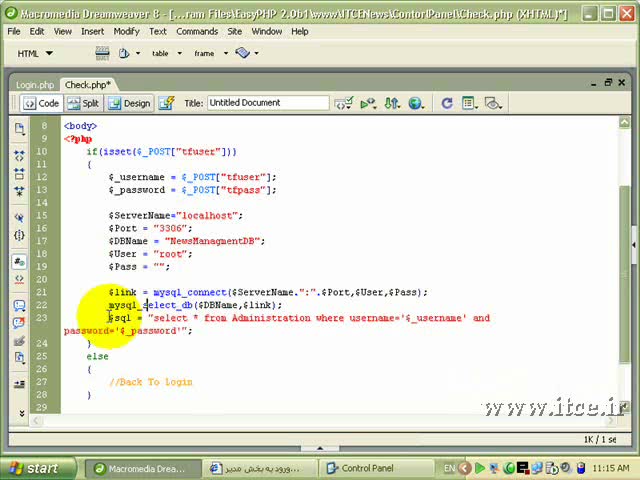Collapse Selection in the code toolbar

click(19, 173)
